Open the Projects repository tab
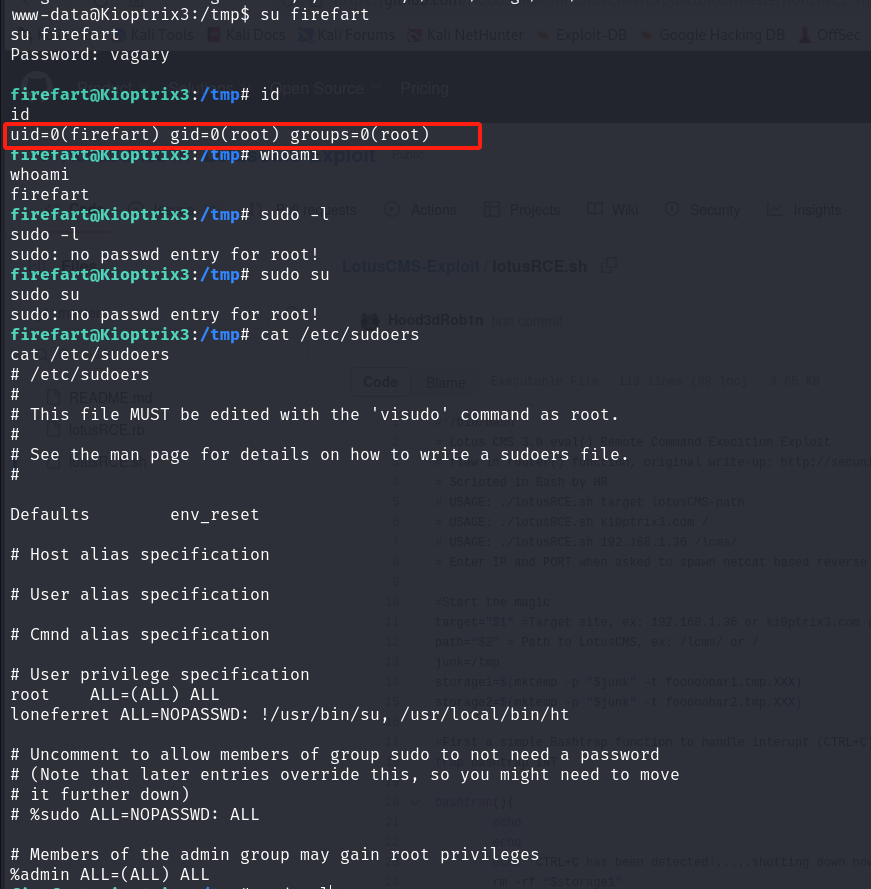Screen dimensions: 871x889 [522, 210]
